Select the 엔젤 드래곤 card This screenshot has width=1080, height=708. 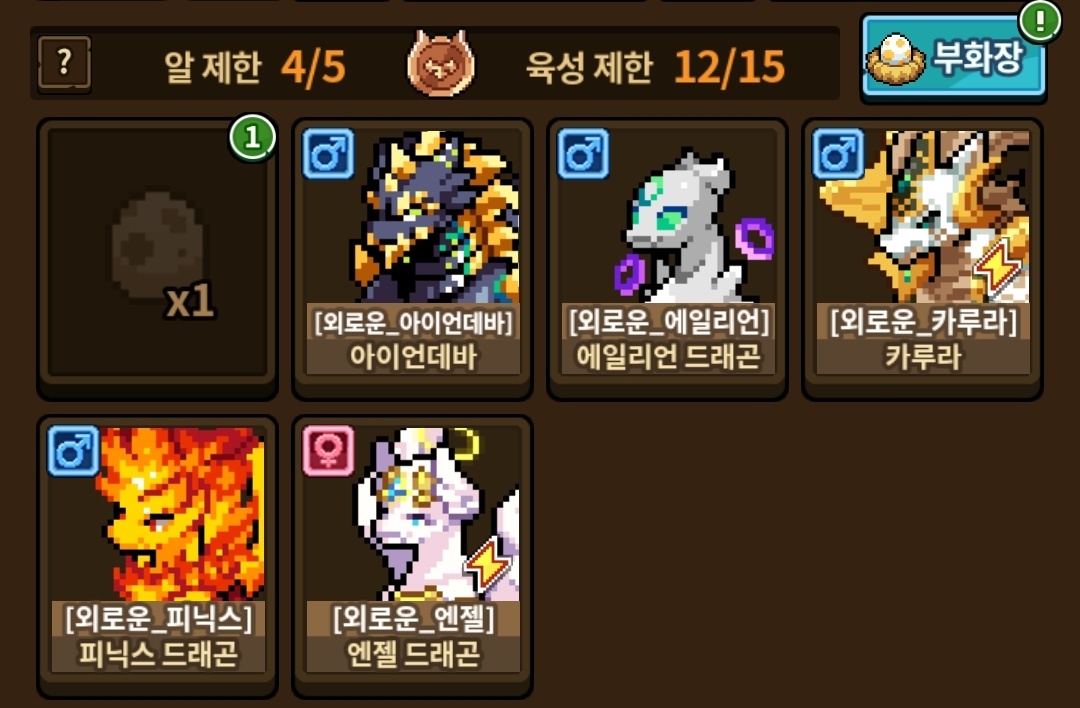tap(412, 556)
